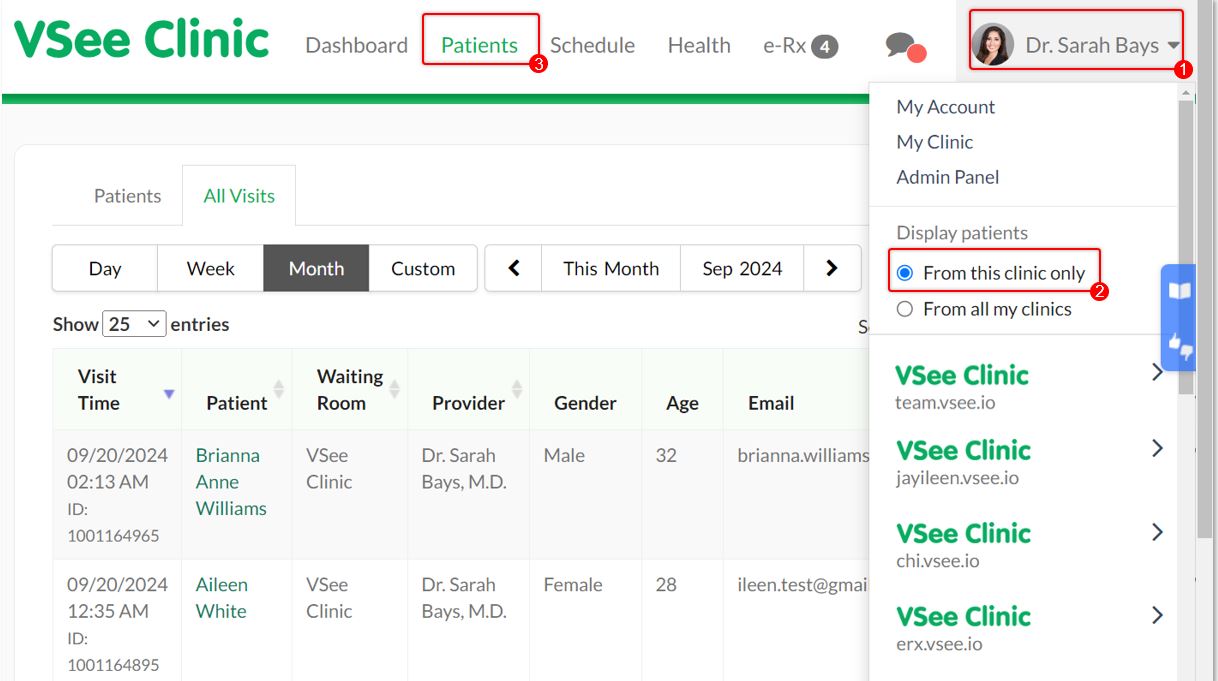The height and width of the screenshot is (681, 1218).
Task: Click the e-Rx notification badge 4
Action: click(824, 46)
